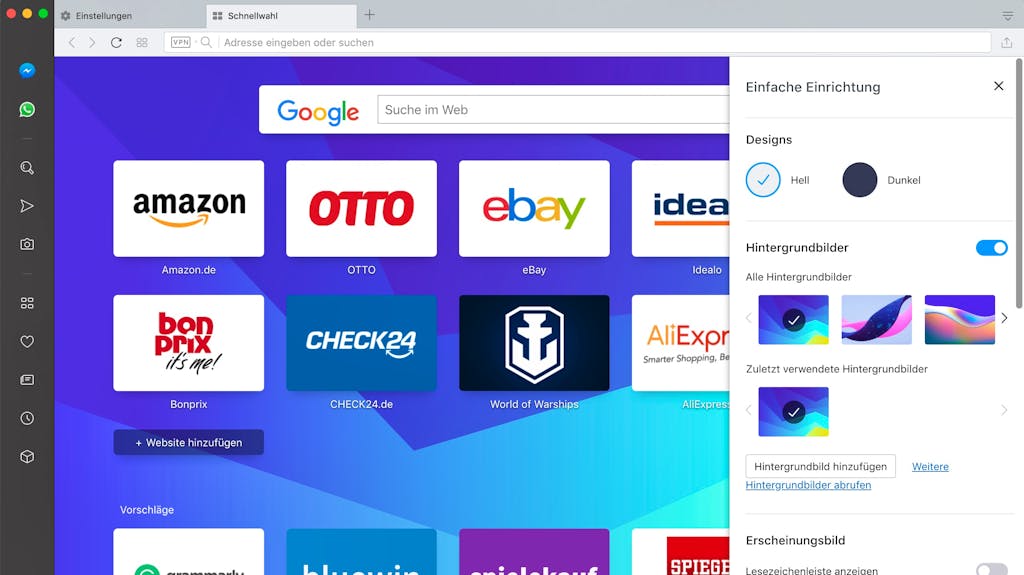Screen dimensions: 1024x575
Task: Click Website hinzufügen button
Action: click(189, 442)
